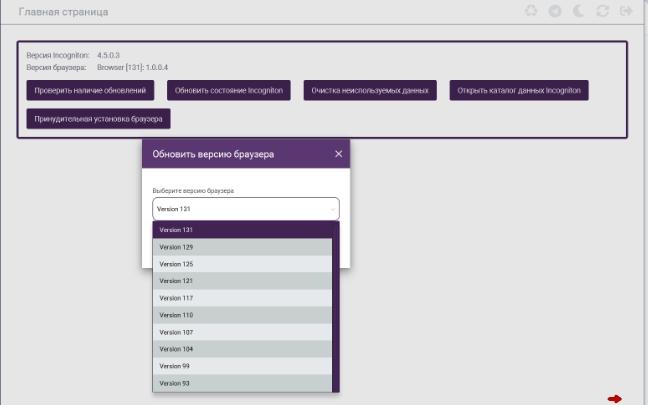
Task: Click the Incogniton version value 4.5.0.3
Action: 108,55
